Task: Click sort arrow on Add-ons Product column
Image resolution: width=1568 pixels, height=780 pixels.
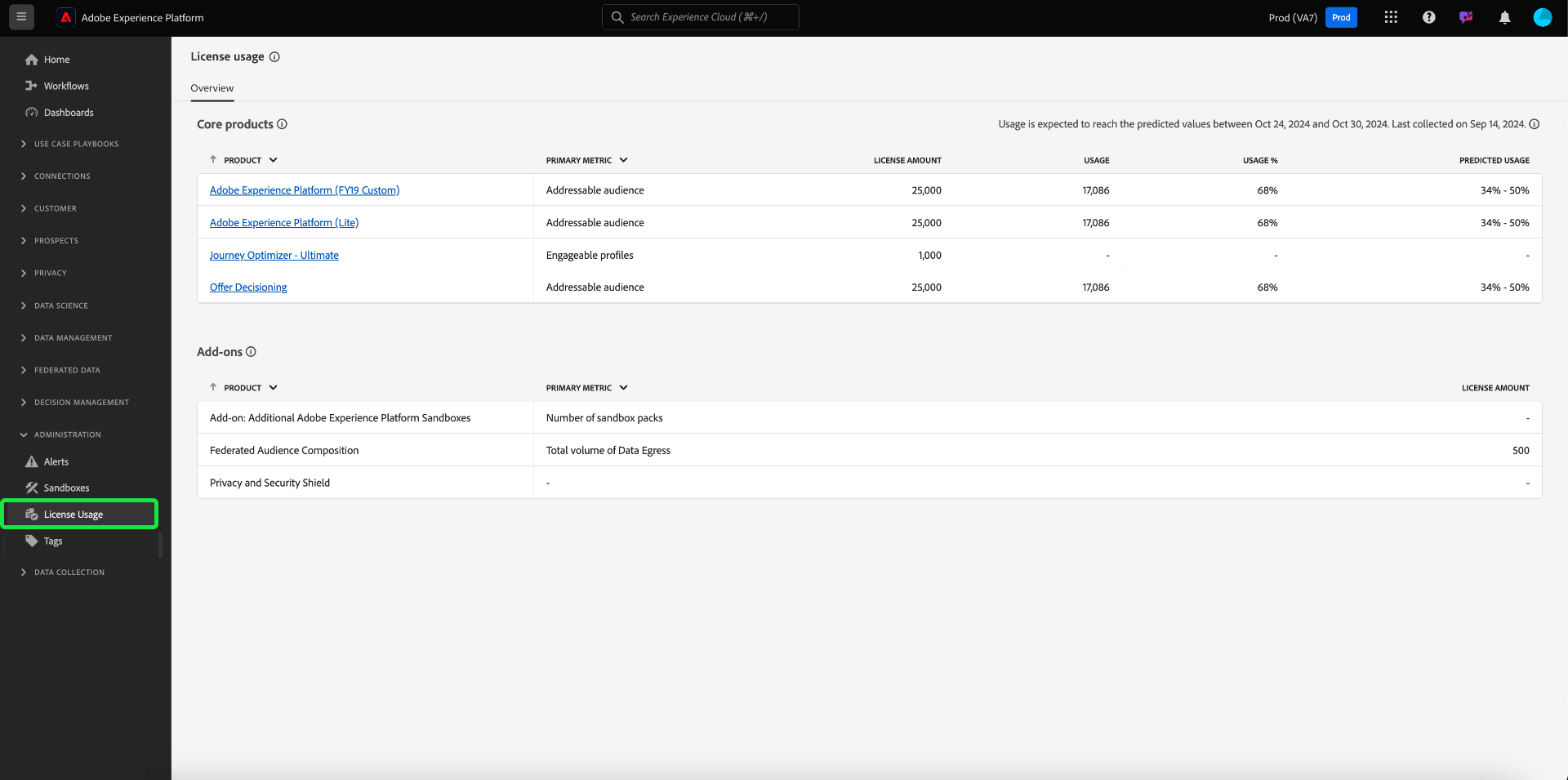Action: point(213,388)
